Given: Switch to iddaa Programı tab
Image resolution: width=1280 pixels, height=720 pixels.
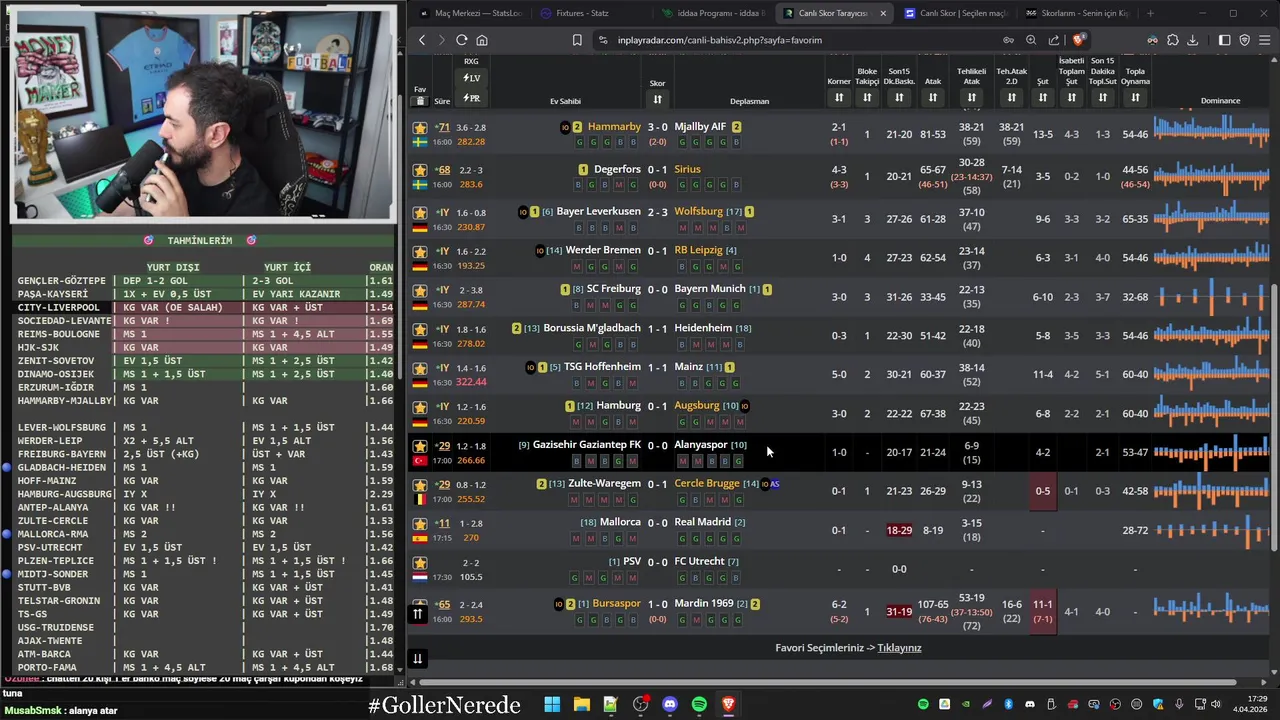Looking at the screenshot, I should pos(712,13).
